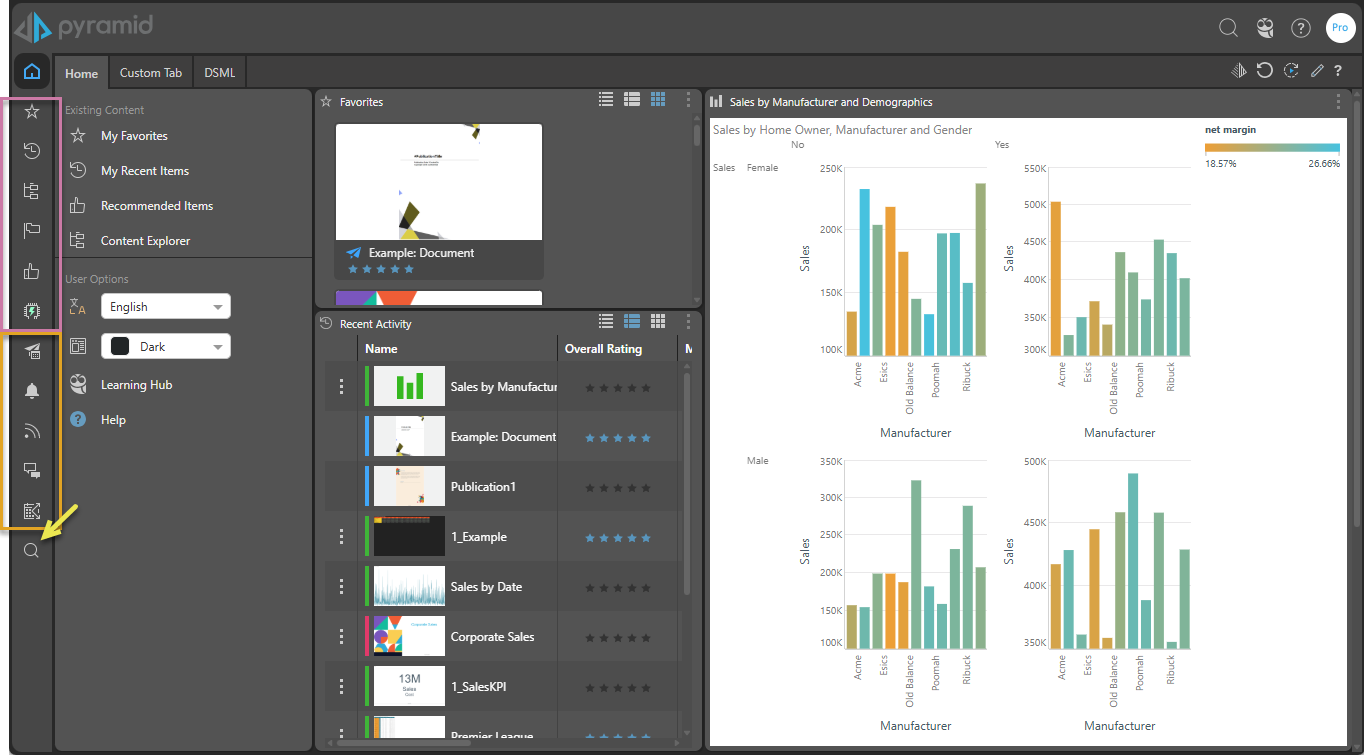Viewport: 1364px width, 755px height.
Task: Click magnifier search icon in left sidebar
Action: pyautogui.click(x=32, y=551)
